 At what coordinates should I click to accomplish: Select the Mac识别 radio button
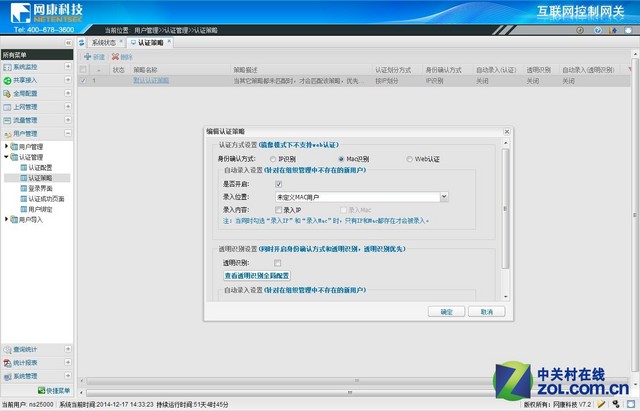(341, 159)
